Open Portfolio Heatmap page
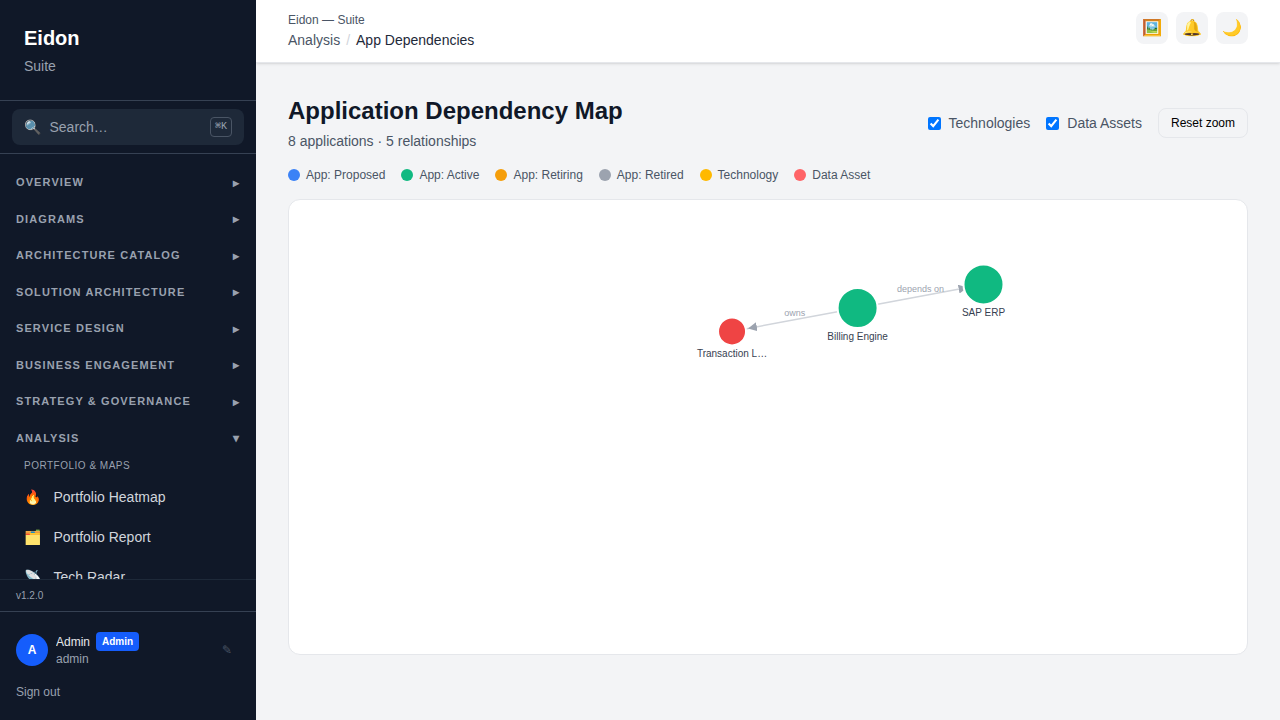 128,497
